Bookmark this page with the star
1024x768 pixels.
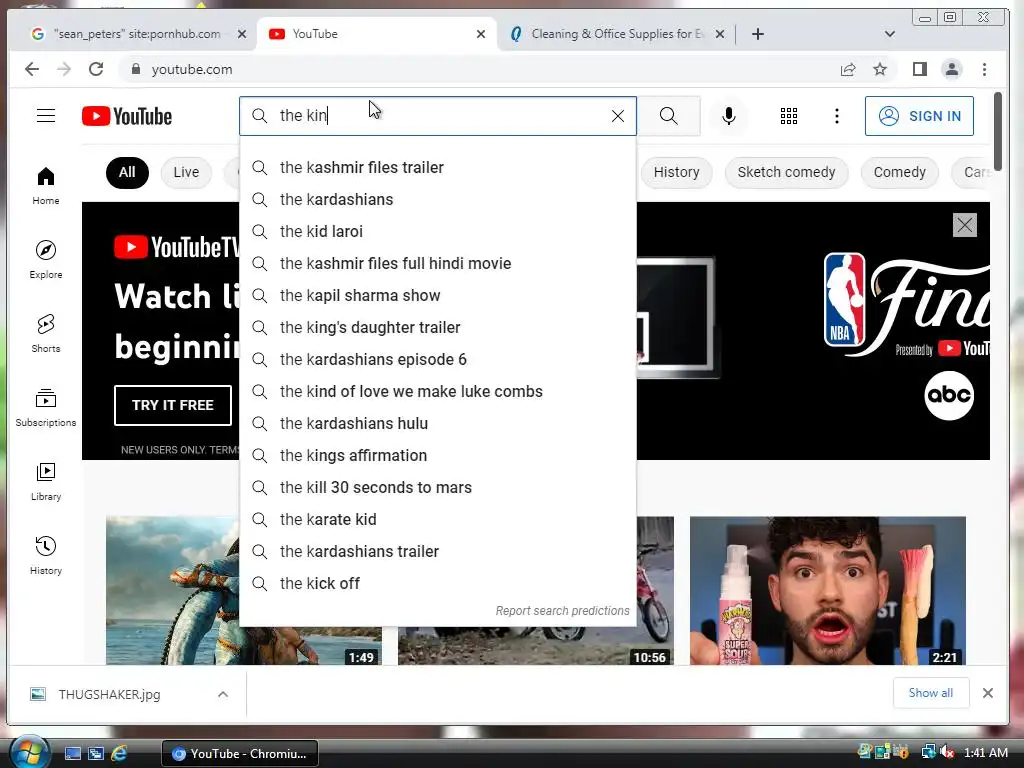pos(880,69)
